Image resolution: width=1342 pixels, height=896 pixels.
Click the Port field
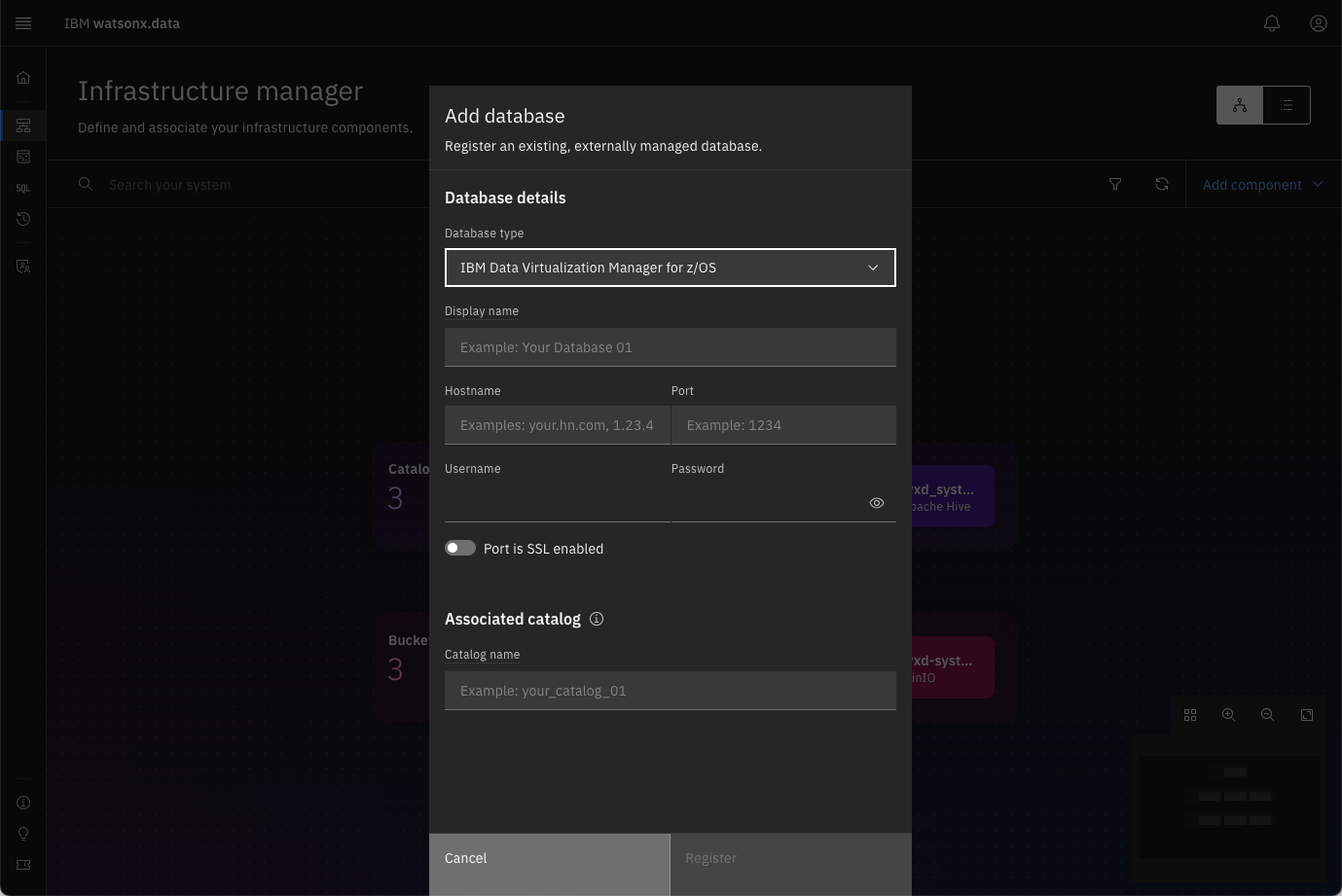coord(783,425)
